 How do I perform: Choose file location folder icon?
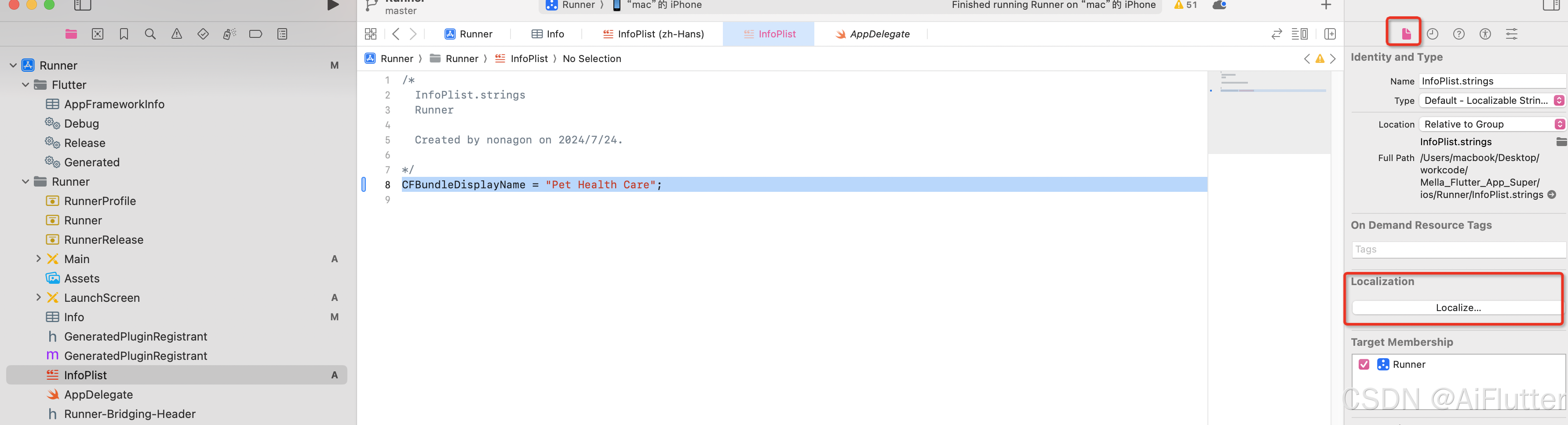1561,142
